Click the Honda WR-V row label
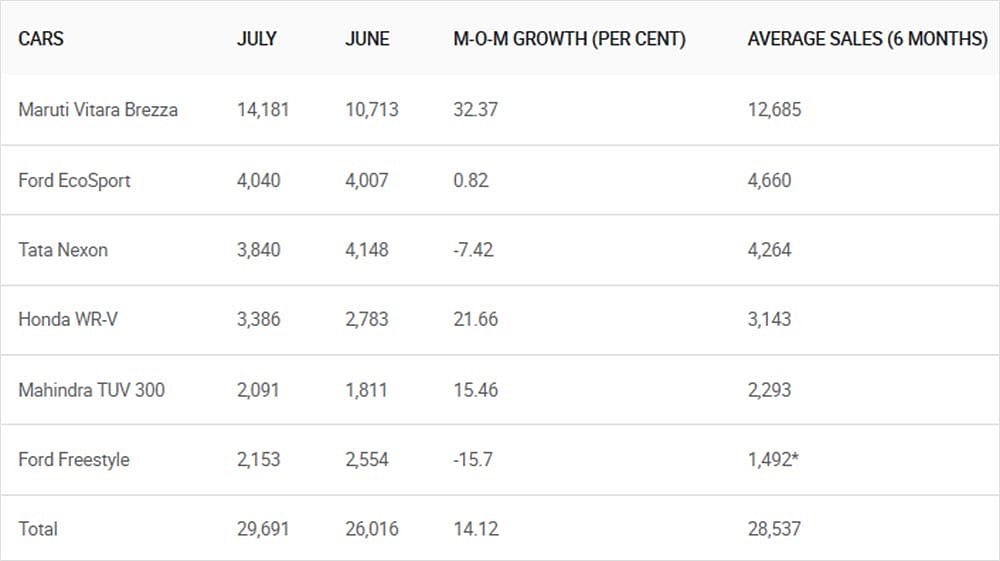The width and height of the screenshot is (1000, 561). pyautogui.click(x=68, y=319)
